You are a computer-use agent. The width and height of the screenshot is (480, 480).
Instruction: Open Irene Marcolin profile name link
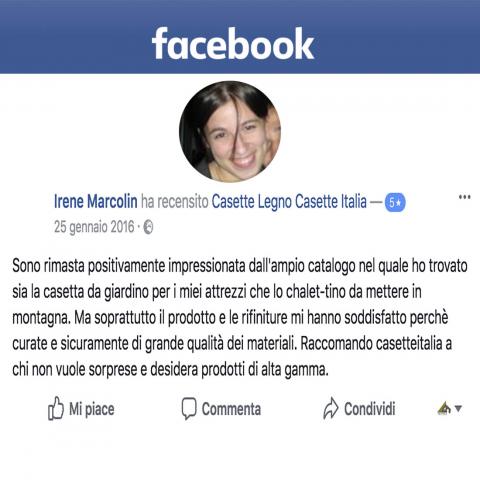point(96,201)
